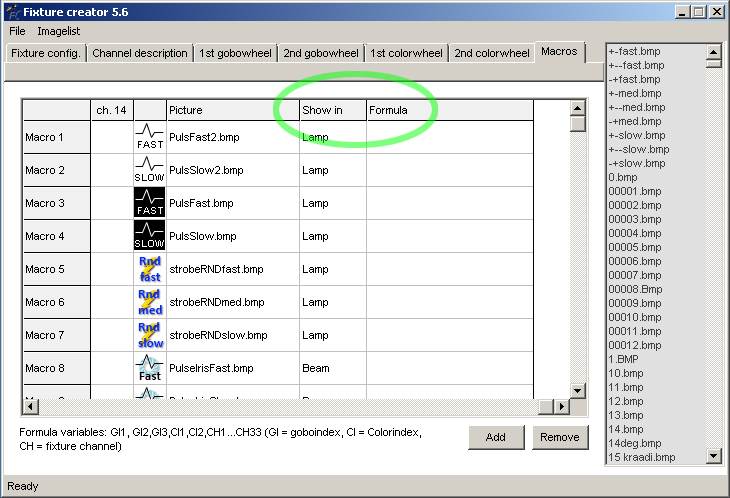Click the PulsFast2 FAST pulse icon

[149, 137]
